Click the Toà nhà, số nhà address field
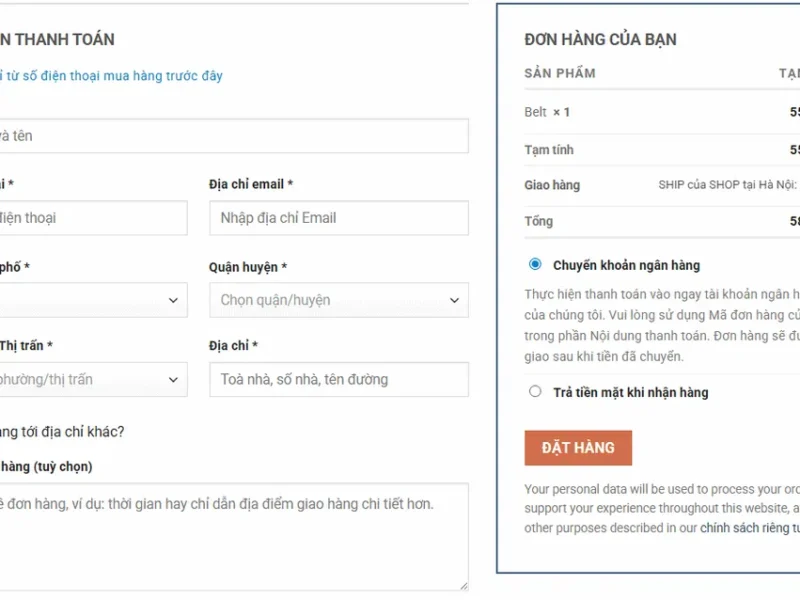Image resolution: width=800 pixels, height=600 pixels. [338, 379]
